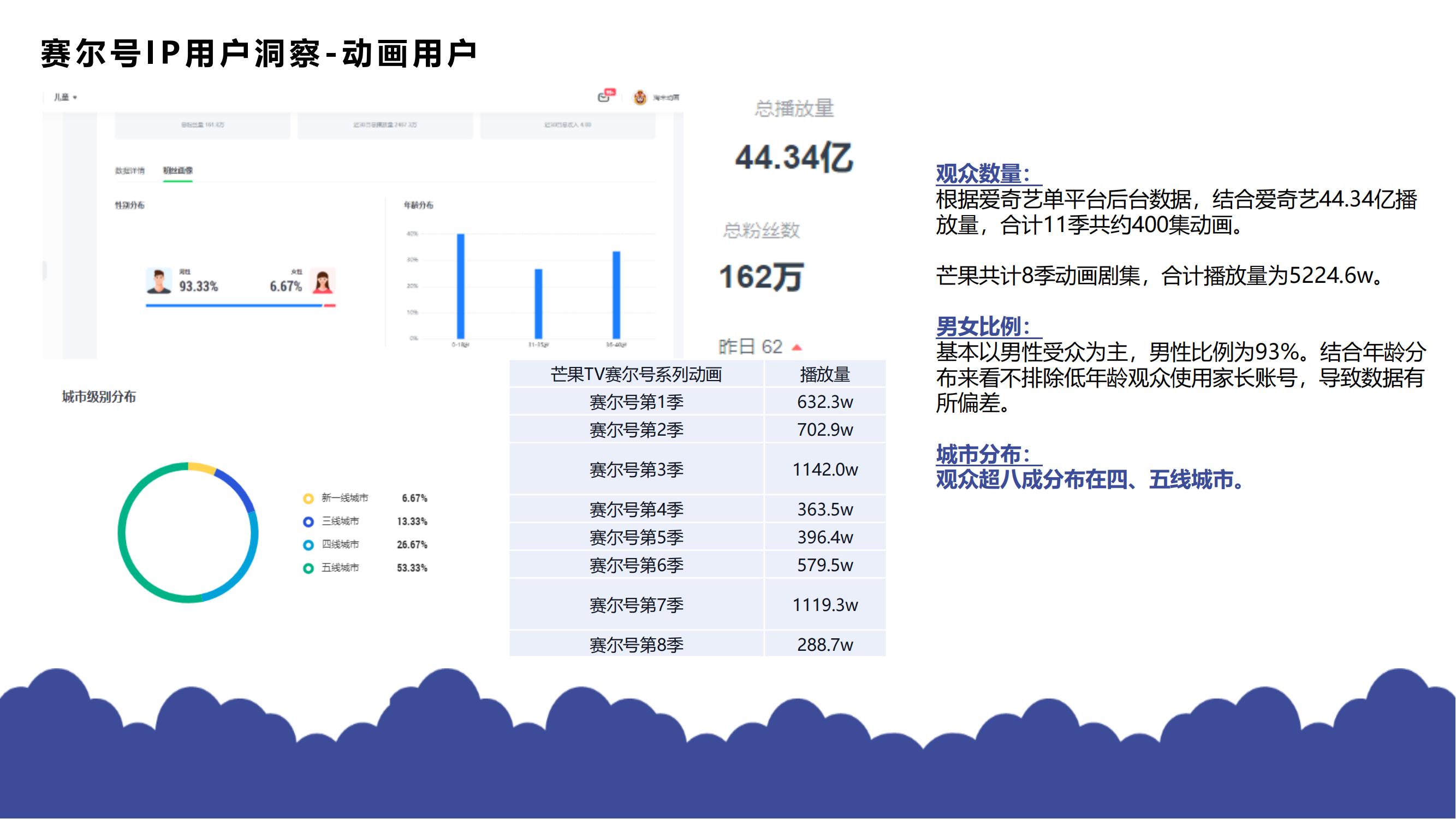Open the 儿童 category dropdown
Screen dimensions: 1456x819
point(65,97)
